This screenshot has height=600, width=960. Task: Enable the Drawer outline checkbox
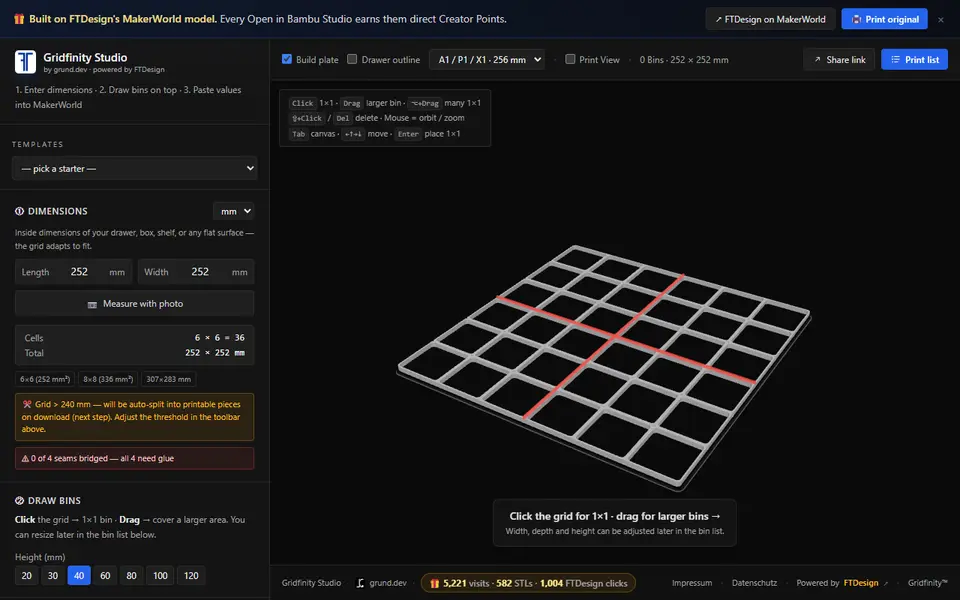(352, 59)
